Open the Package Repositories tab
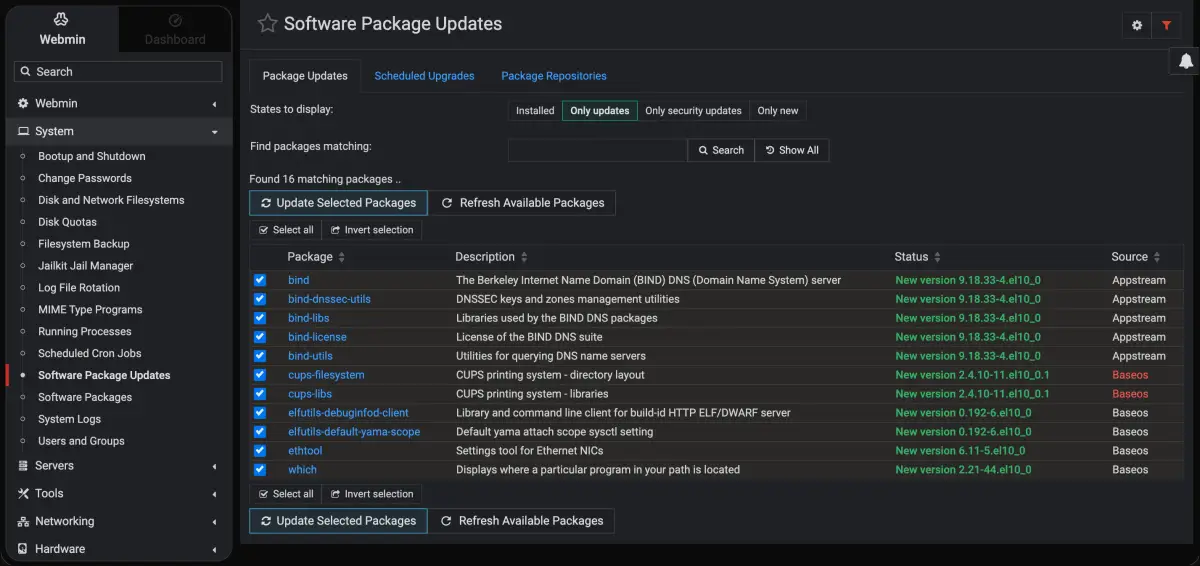The image size is (1200, 566). (554, 76)
